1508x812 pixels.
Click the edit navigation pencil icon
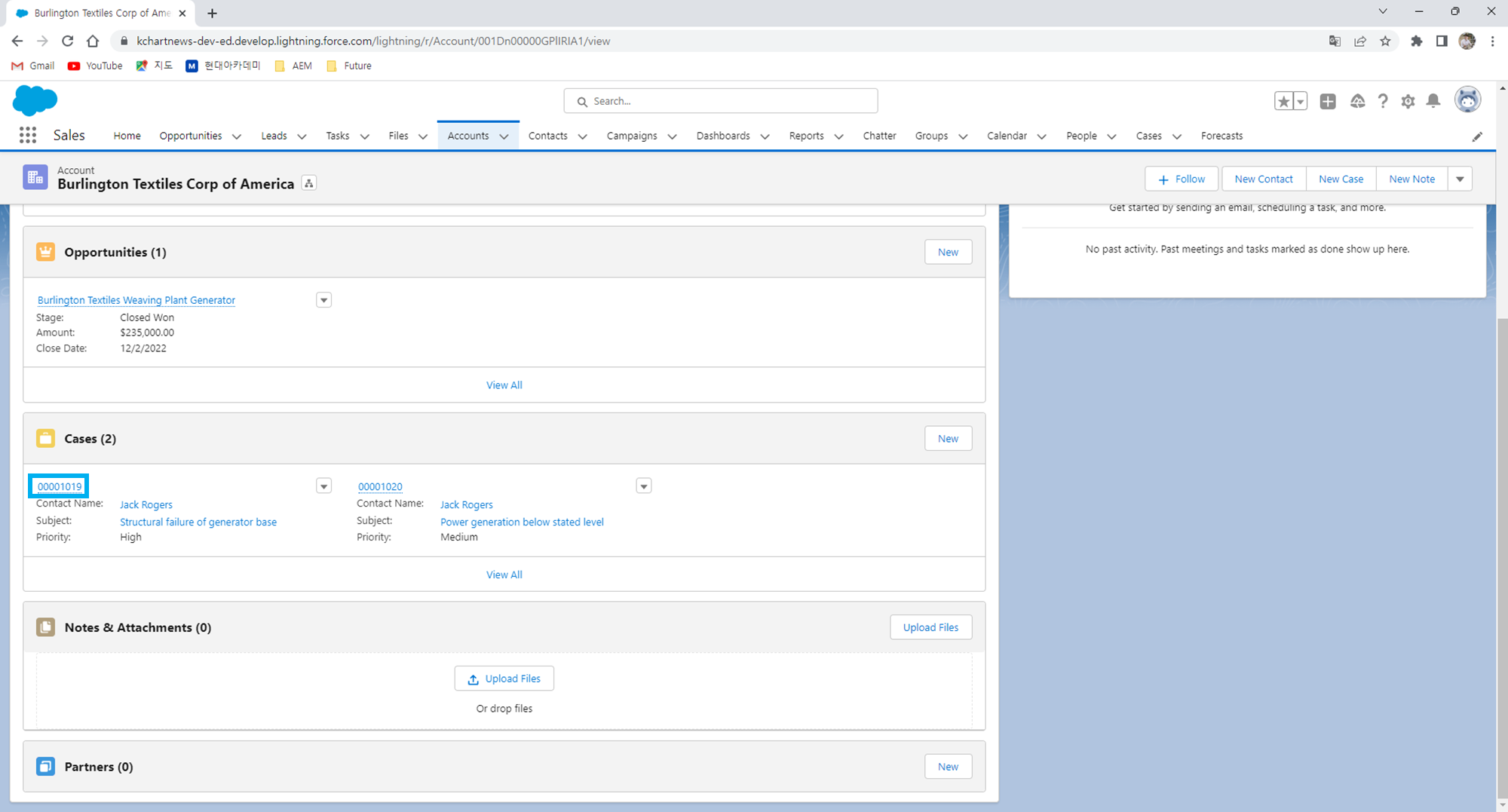[x=1477, y=136]
